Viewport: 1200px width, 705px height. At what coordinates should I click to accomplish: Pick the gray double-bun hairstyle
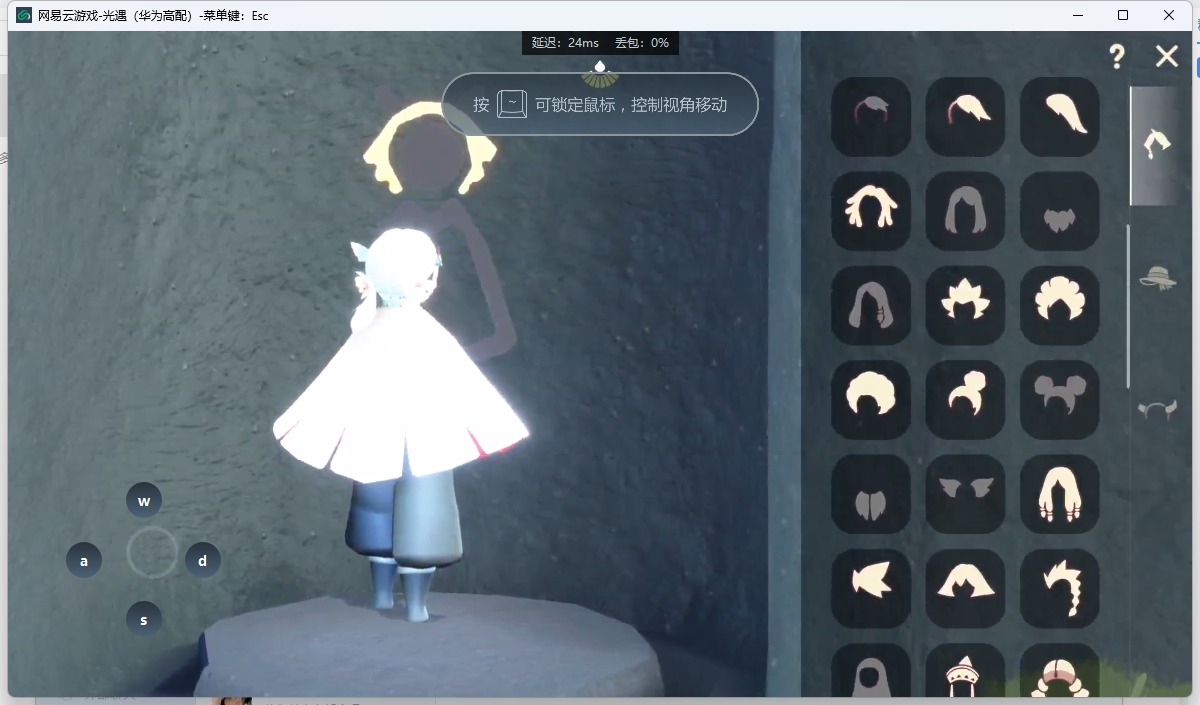tap(1059, 399)
